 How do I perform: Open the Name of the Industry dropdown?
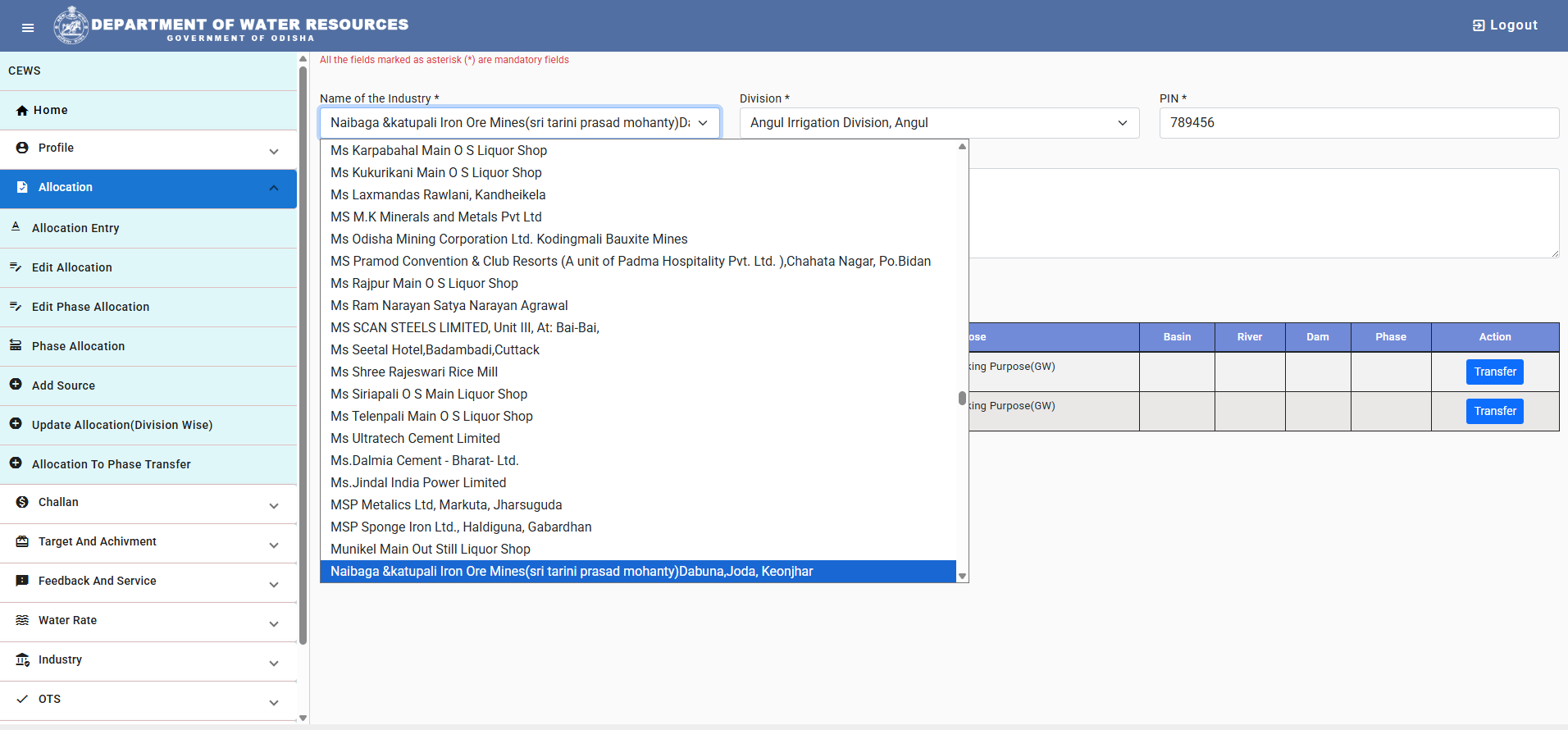[x=520, y=123]
